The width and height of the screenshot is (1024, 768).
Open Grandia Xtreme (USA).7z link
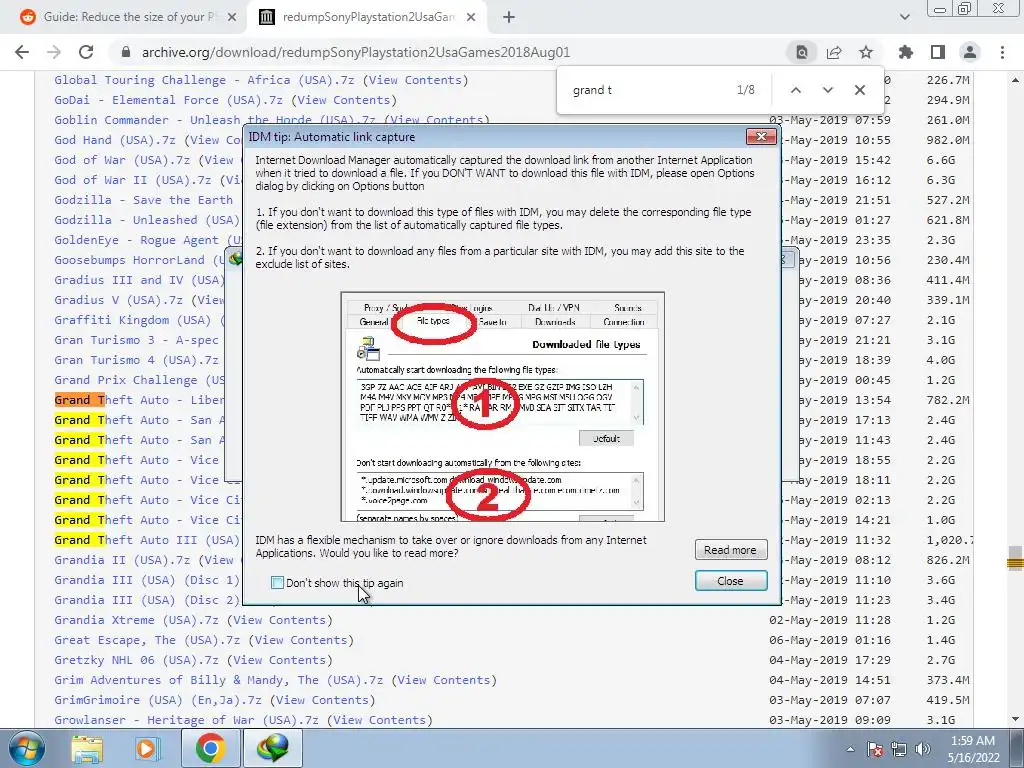click(136, 620)
